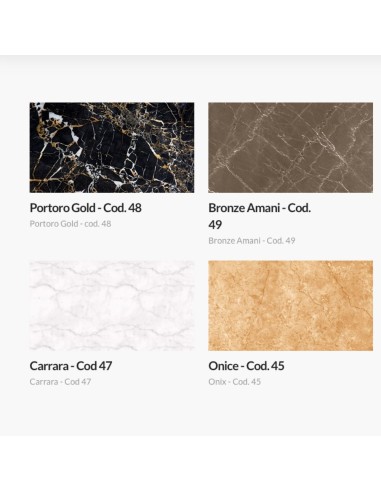The height and width of the screenshot is (492, 381).
Task: Select the white Carrara marble thumbnail
Action: [x=112, y=306]
